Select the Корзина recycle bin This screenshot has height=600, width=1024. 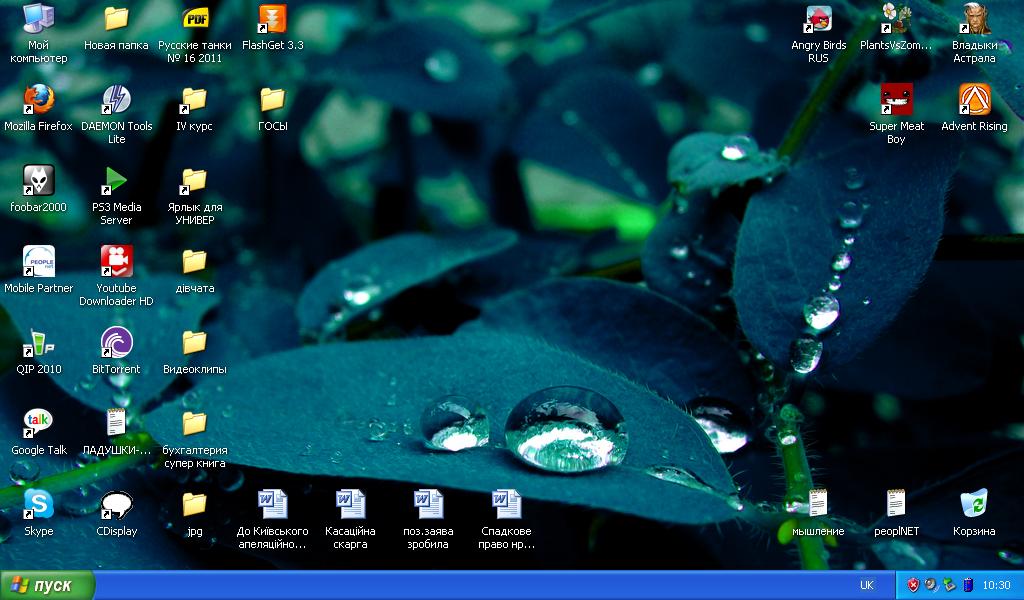pos(974,505)
